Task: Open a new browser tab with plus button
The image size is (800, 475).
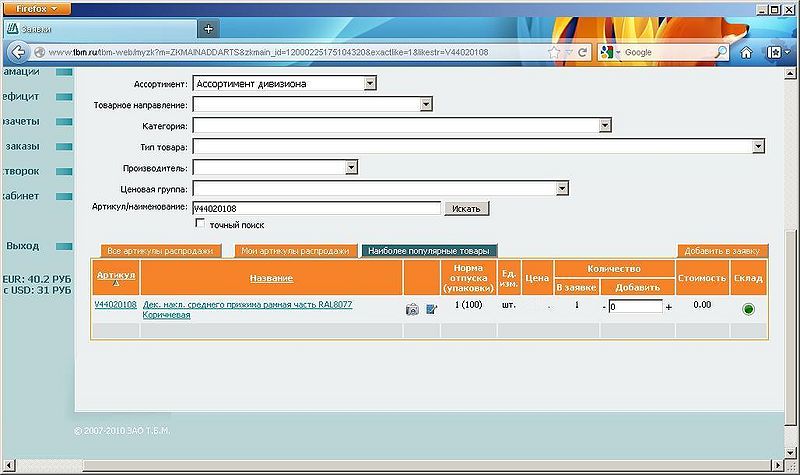Action: (208, 28)
